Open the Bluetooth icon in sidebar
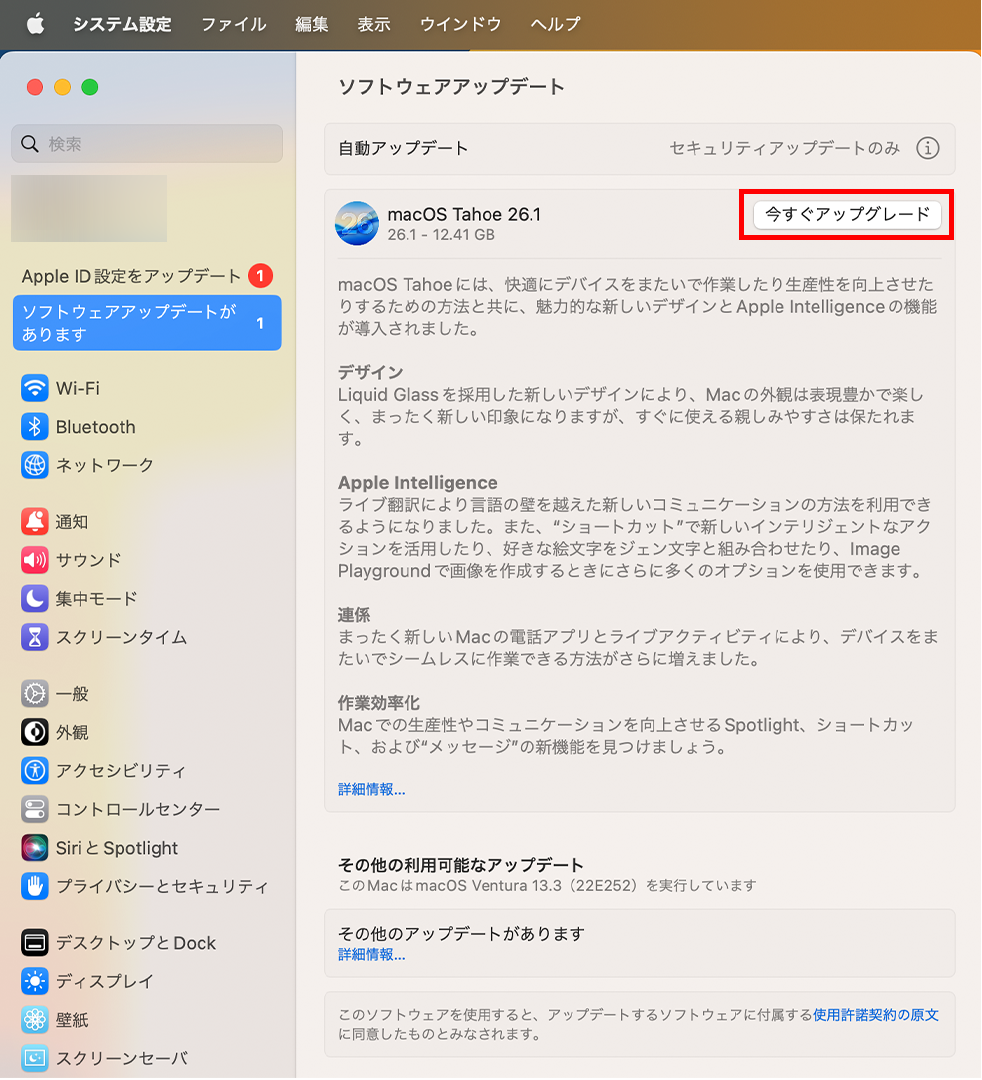Image resolution: width=982 pixels, height=1080 pixels. click(35, 427)
